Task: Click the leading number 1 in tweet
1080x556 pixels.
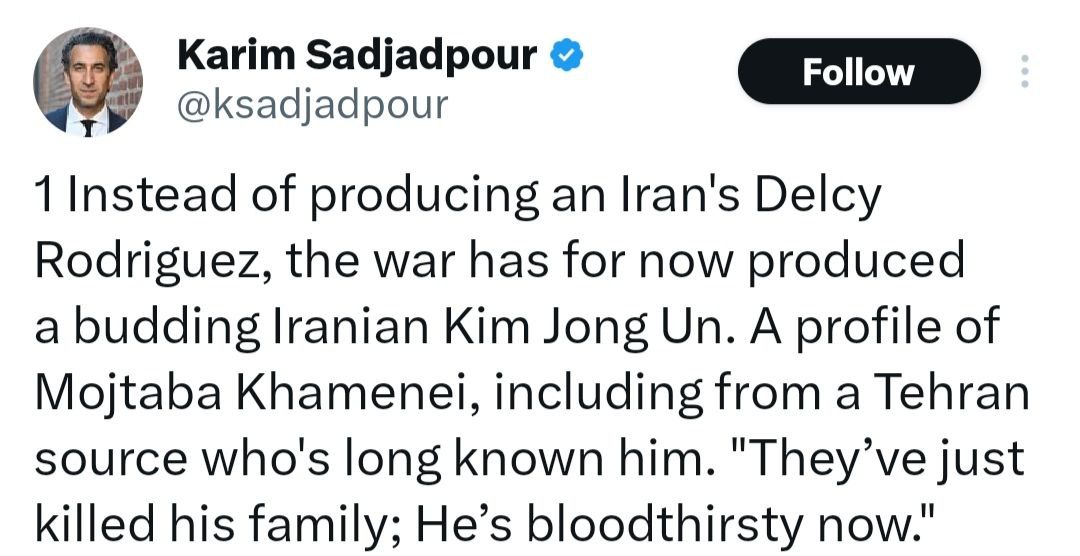Action: [x=44, y=196]
